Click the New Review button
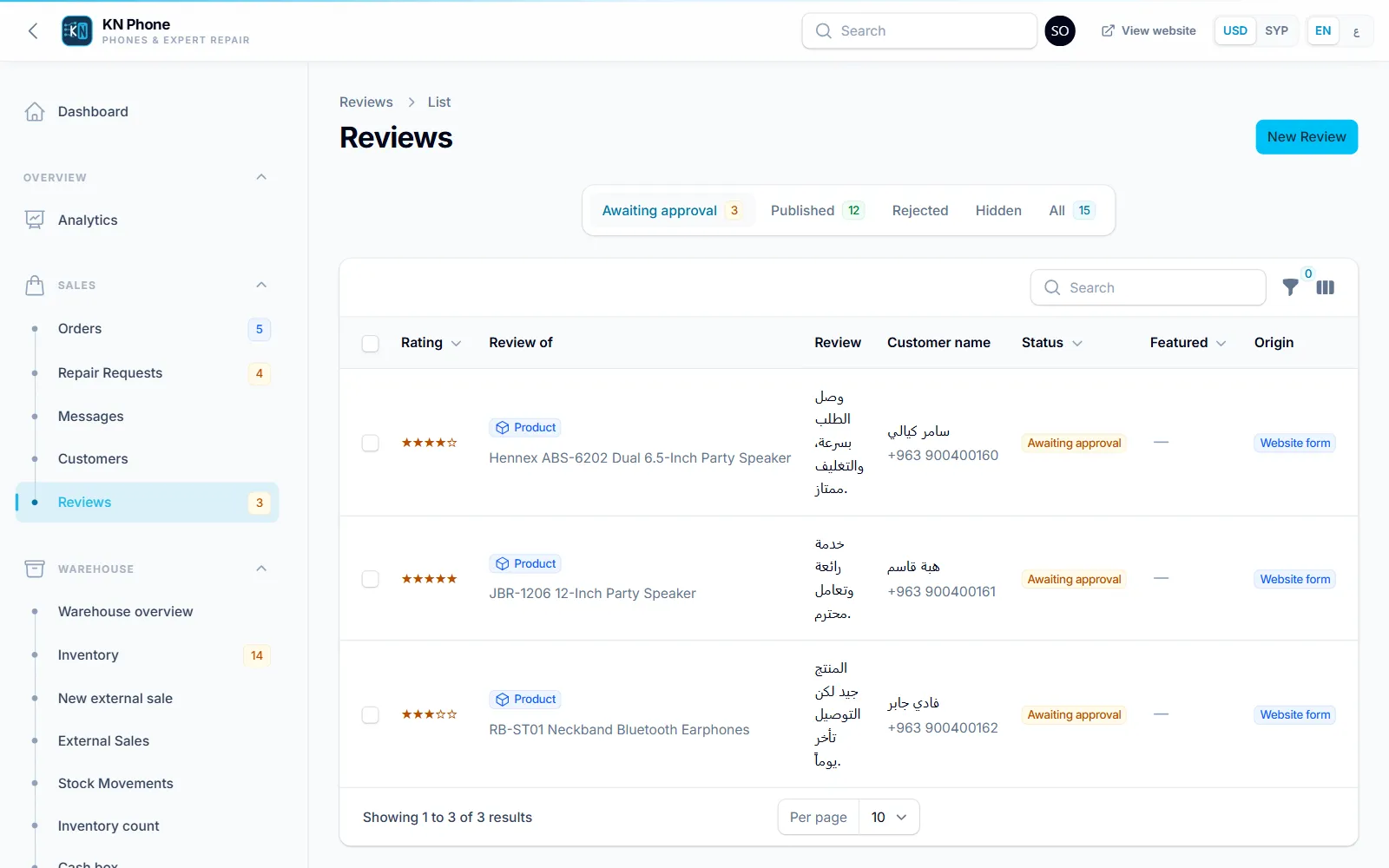Screen dimensions: 1389x868 [1307, 137]
